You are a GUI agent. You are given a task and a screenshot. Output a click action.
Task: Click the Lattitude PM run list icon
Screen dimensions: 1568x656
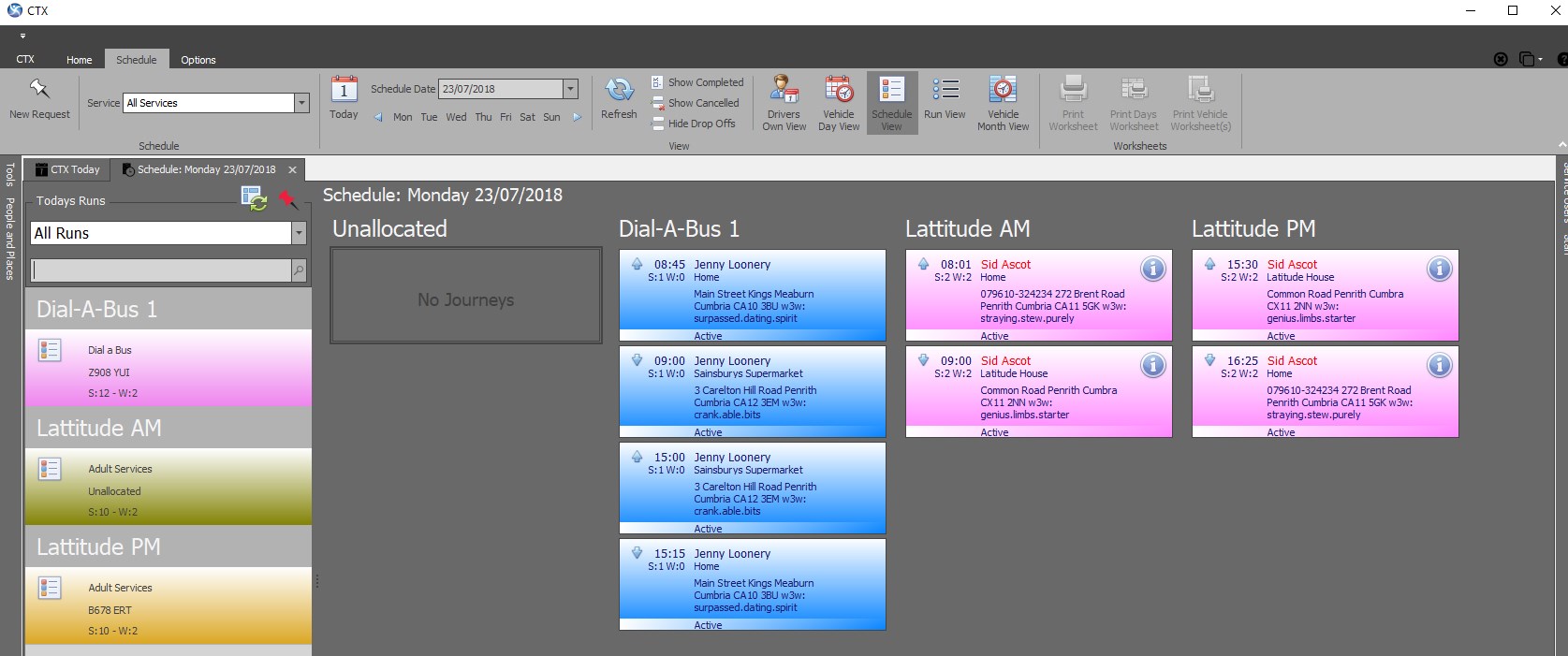click(50, 588)
